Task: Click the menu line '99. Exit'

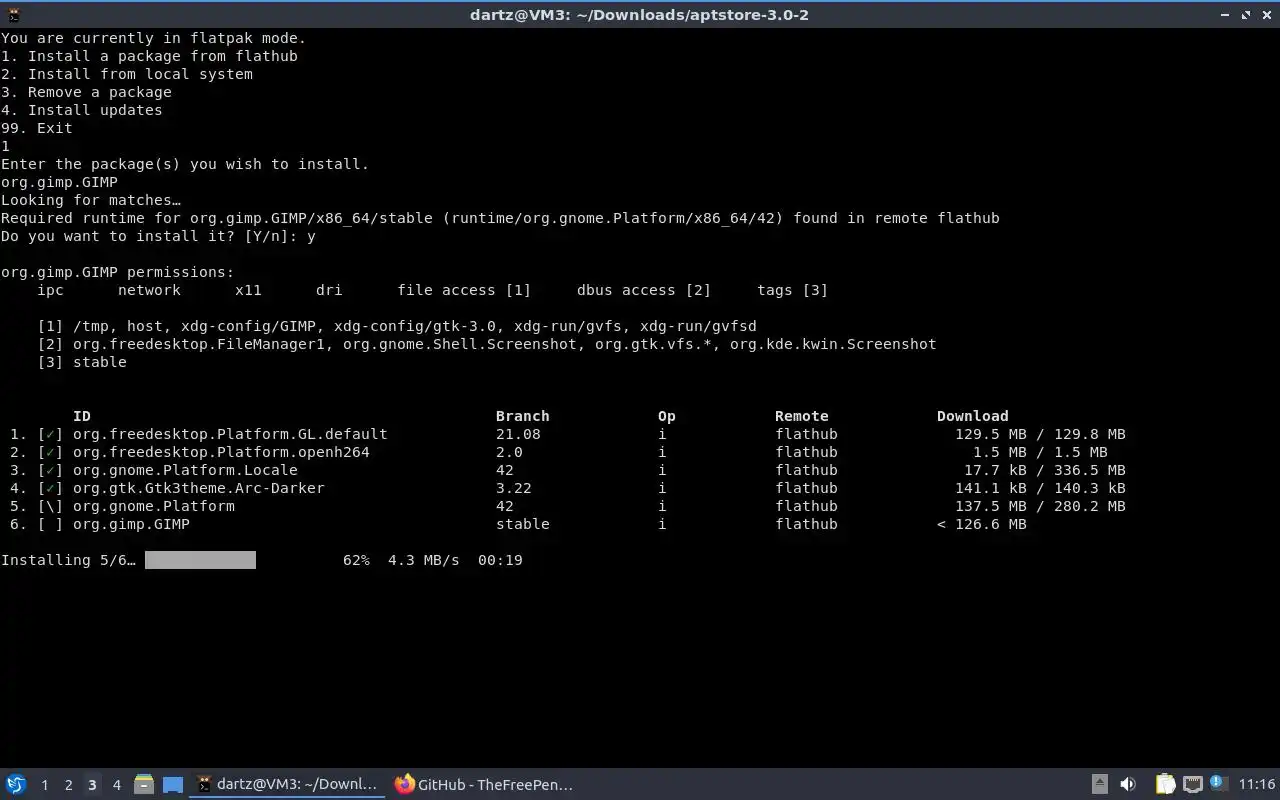Action: pyautogui.click(x=37, y=128)
